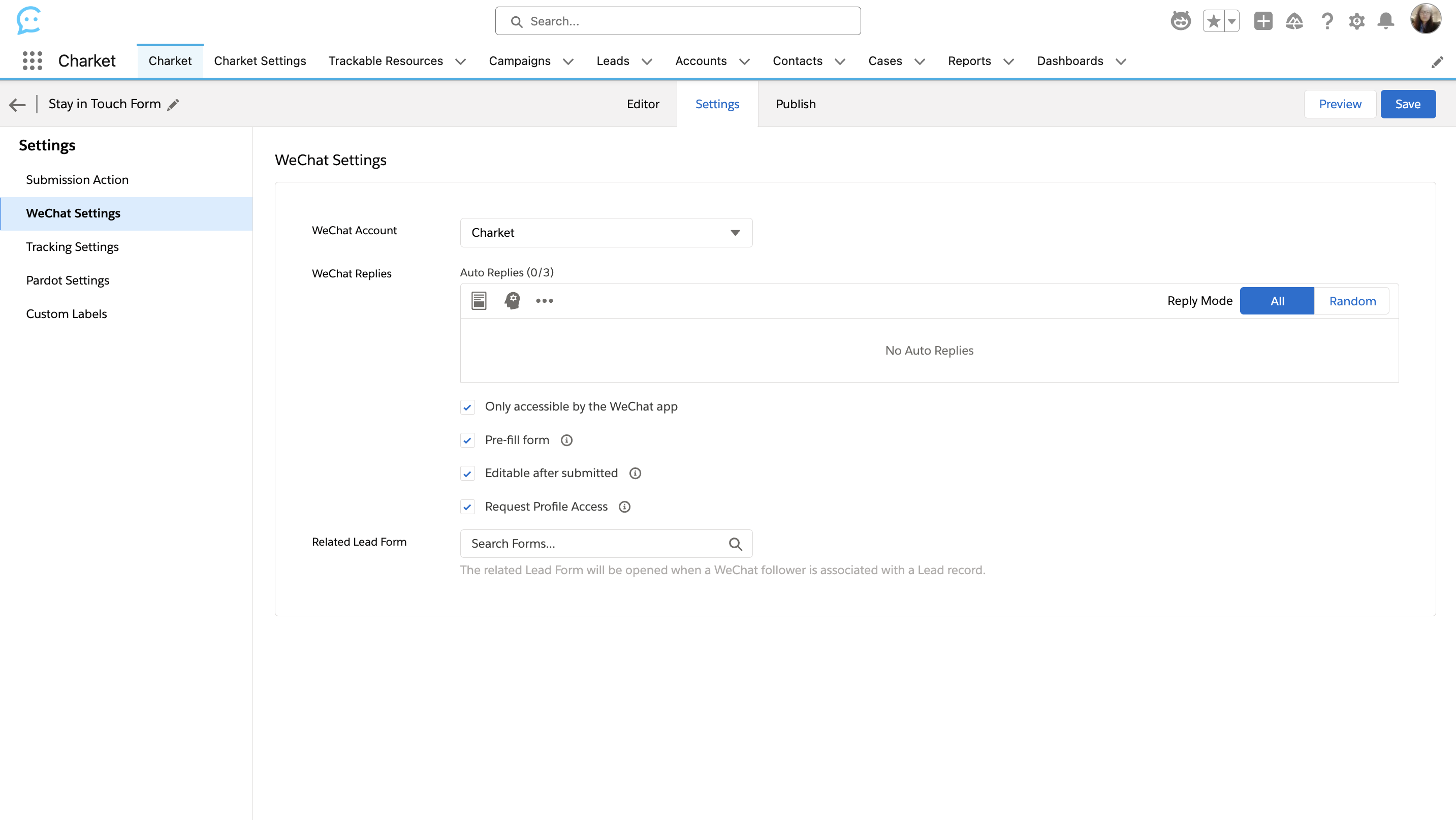Open global actions with the plus icon
1456x820 pixels.
click(1264, 21)
